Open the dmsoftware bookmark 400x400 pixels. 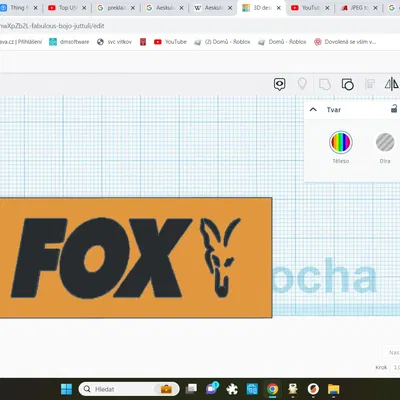tap(69, 42)
